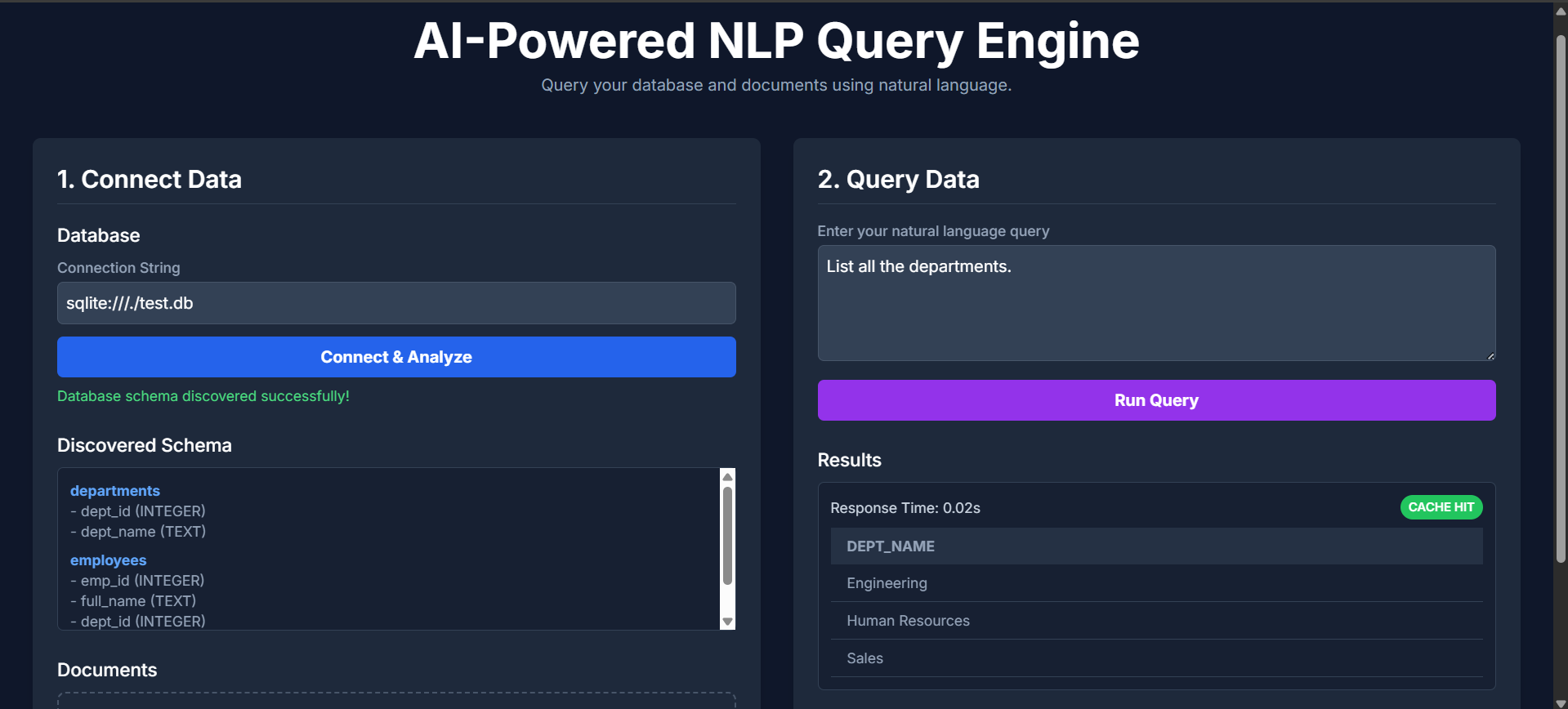The height and width of the screenshot is (709, 1568).
Task: Click the Connect & Analyze button
Action: click(x=396, y=357)
